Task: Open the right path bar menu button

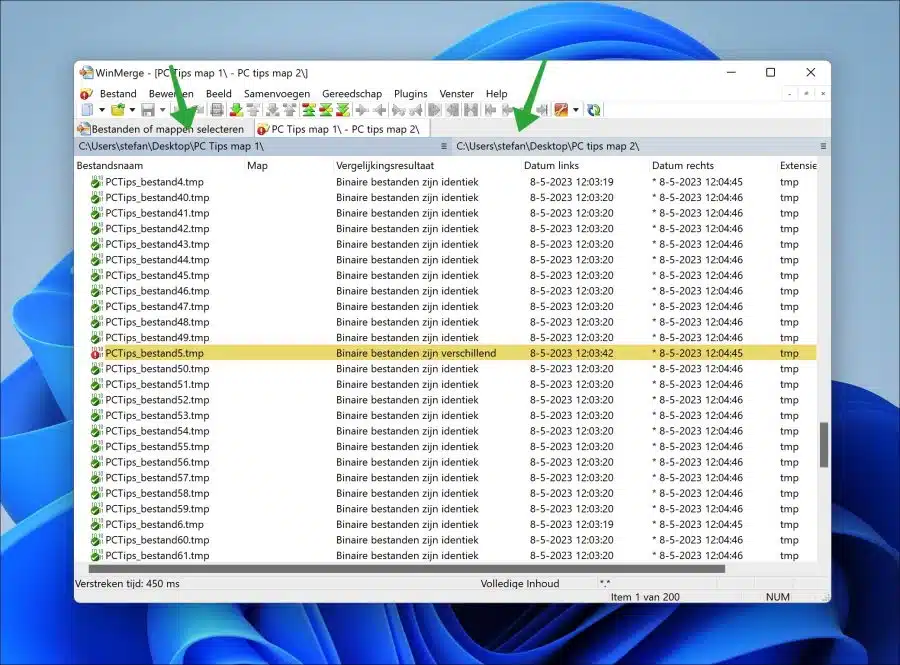Action: [x=823, y=146]
